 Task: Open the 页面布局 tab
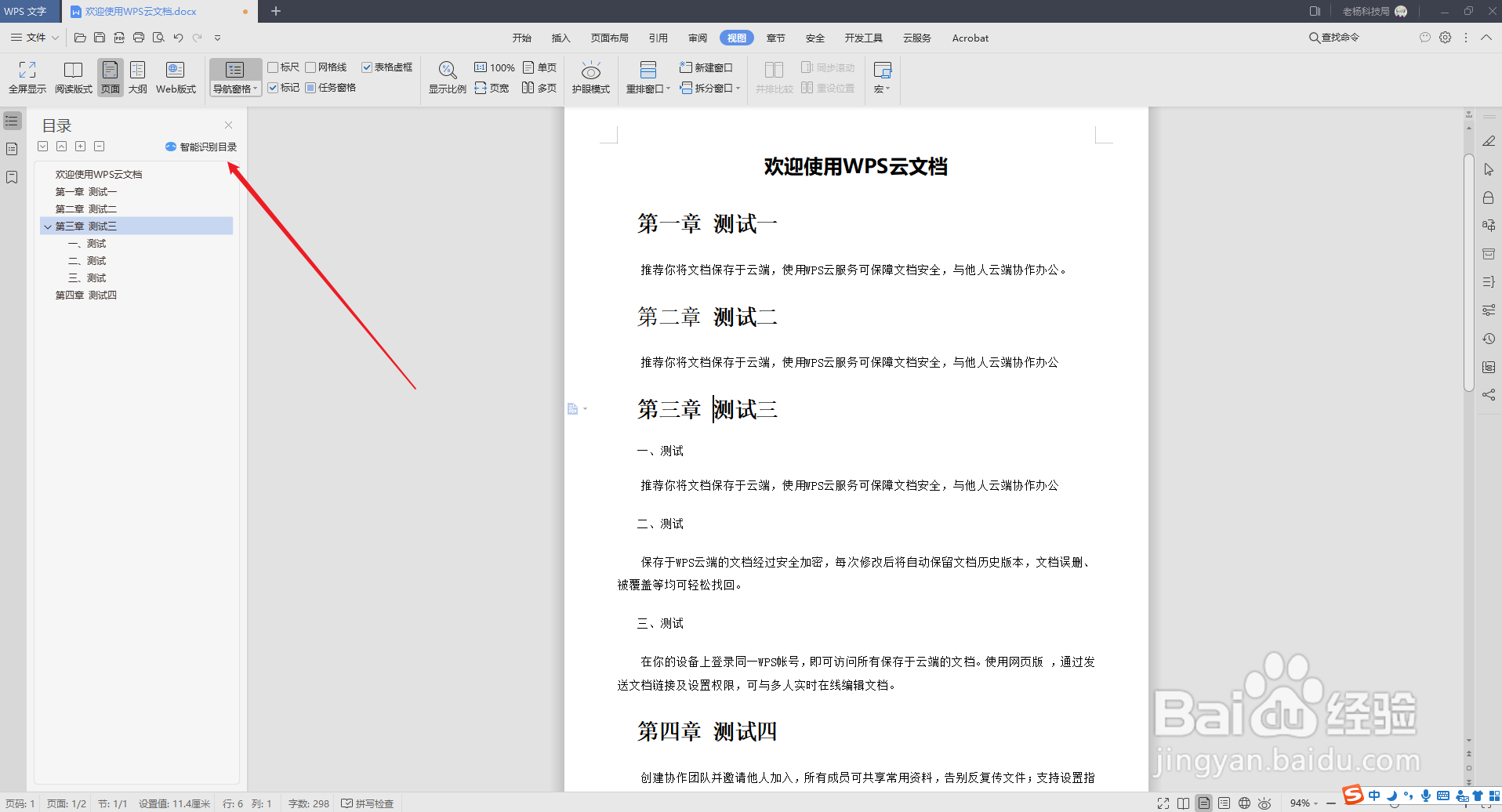point(610,38)
